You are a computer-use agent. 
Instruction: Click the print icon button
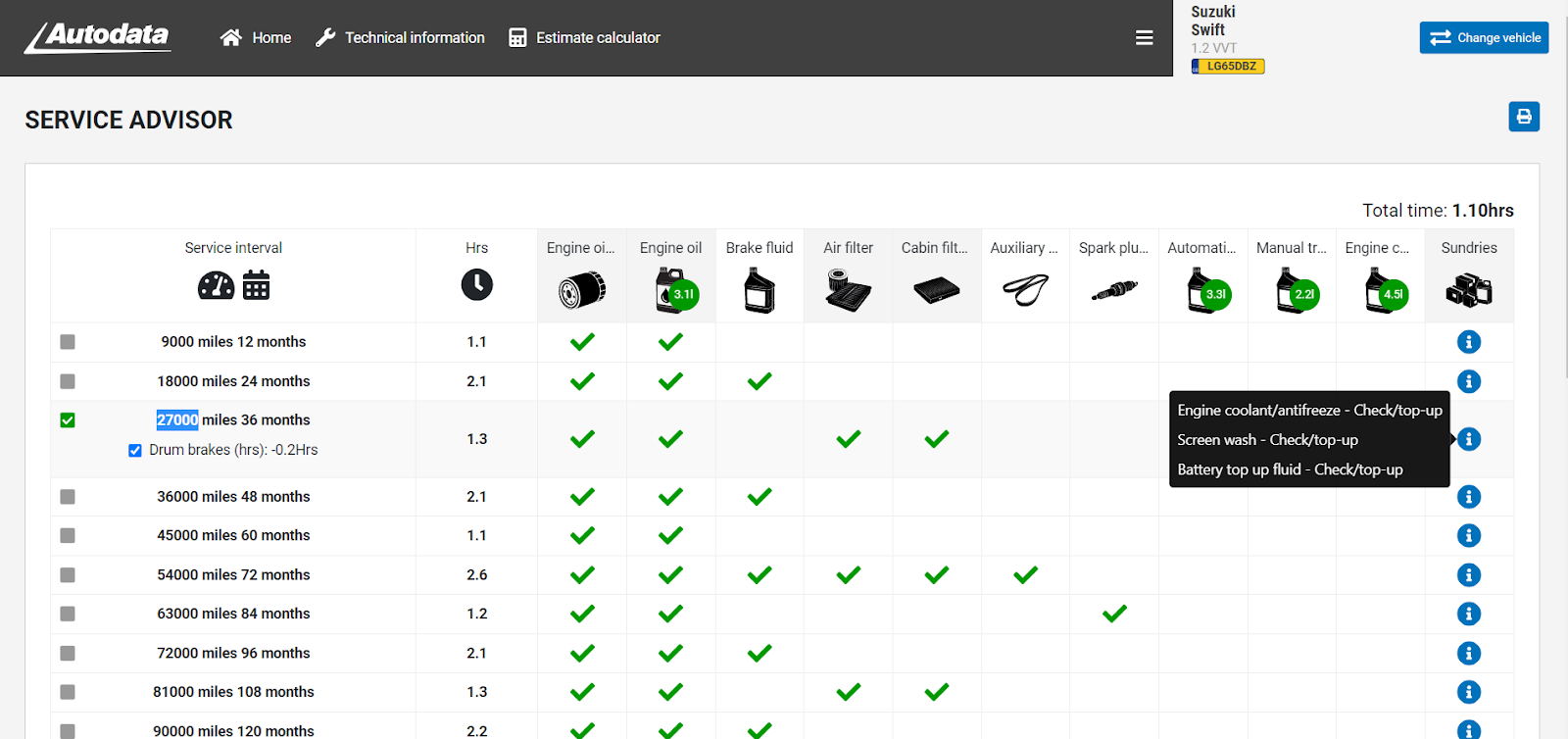pyautogui.click(x=1523, y=117)
